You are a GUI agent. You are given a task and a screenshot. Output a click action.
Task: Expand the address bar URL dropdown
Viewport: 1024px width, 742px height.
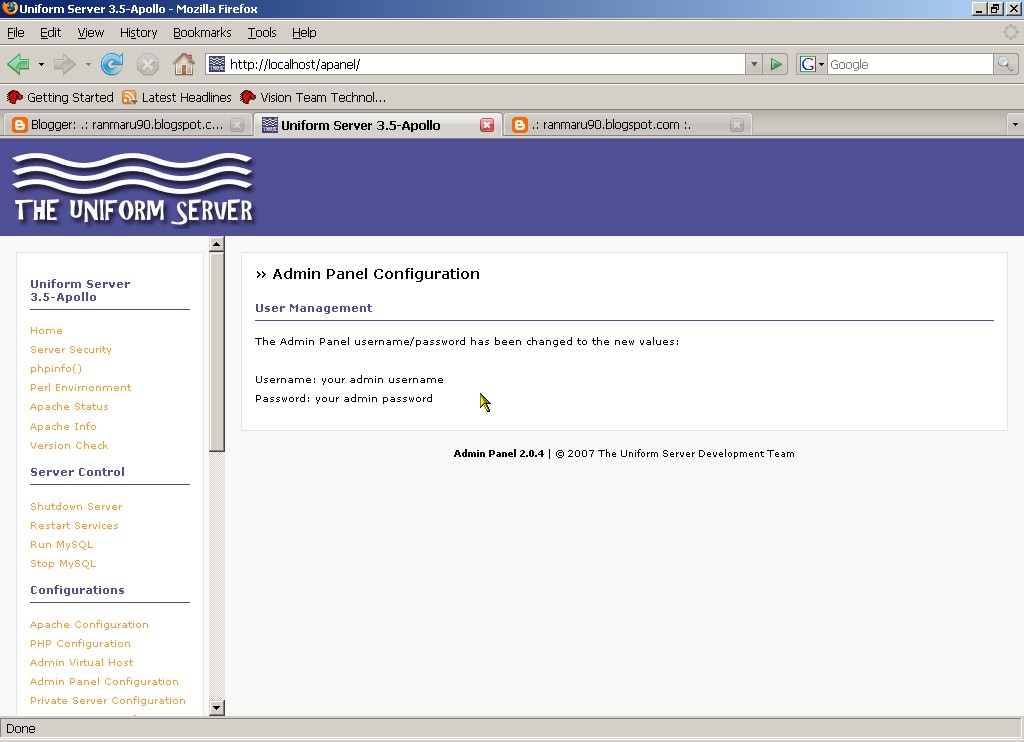tap(754, 64)
